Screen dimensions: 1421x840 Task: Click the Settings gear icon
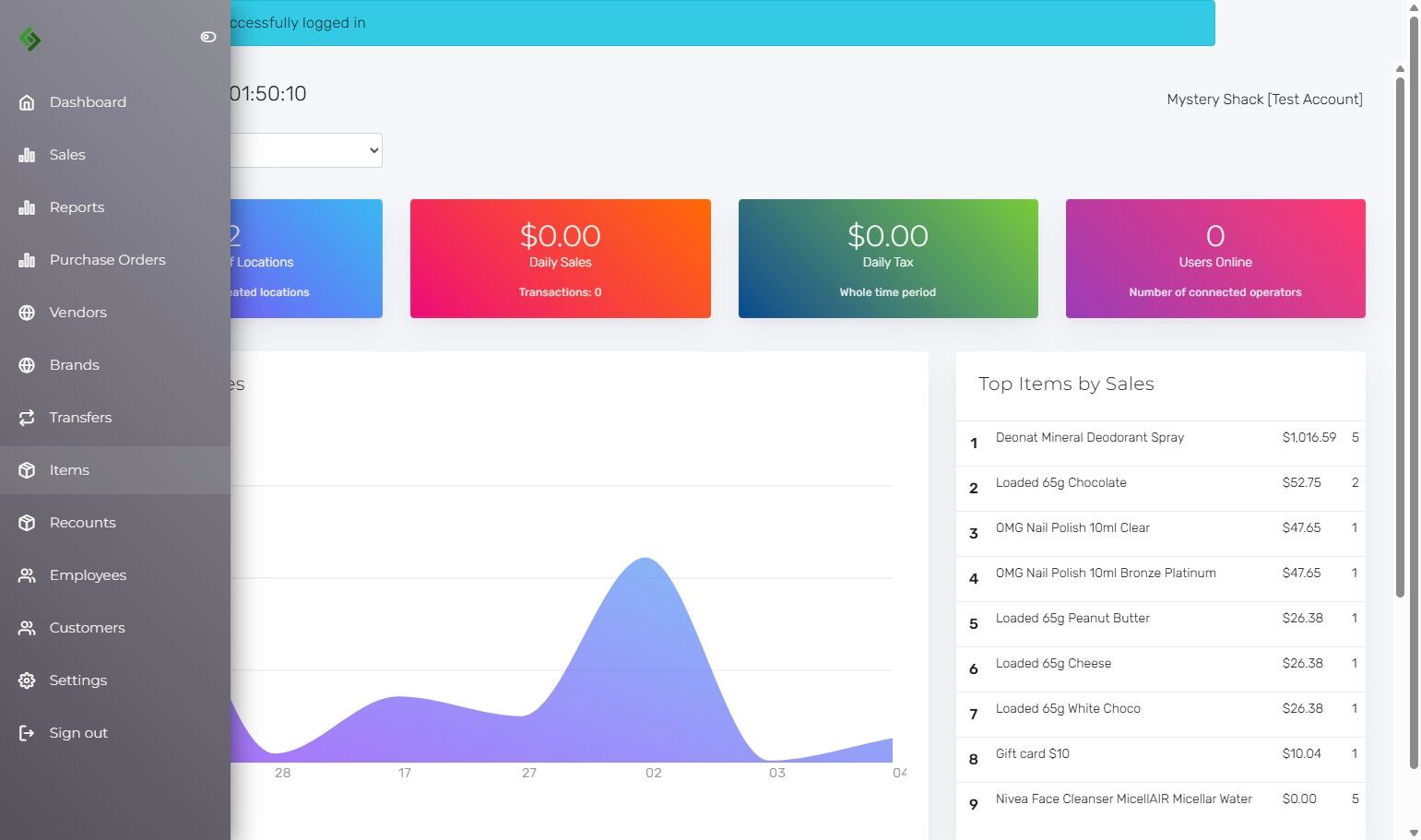pos(27,680)
